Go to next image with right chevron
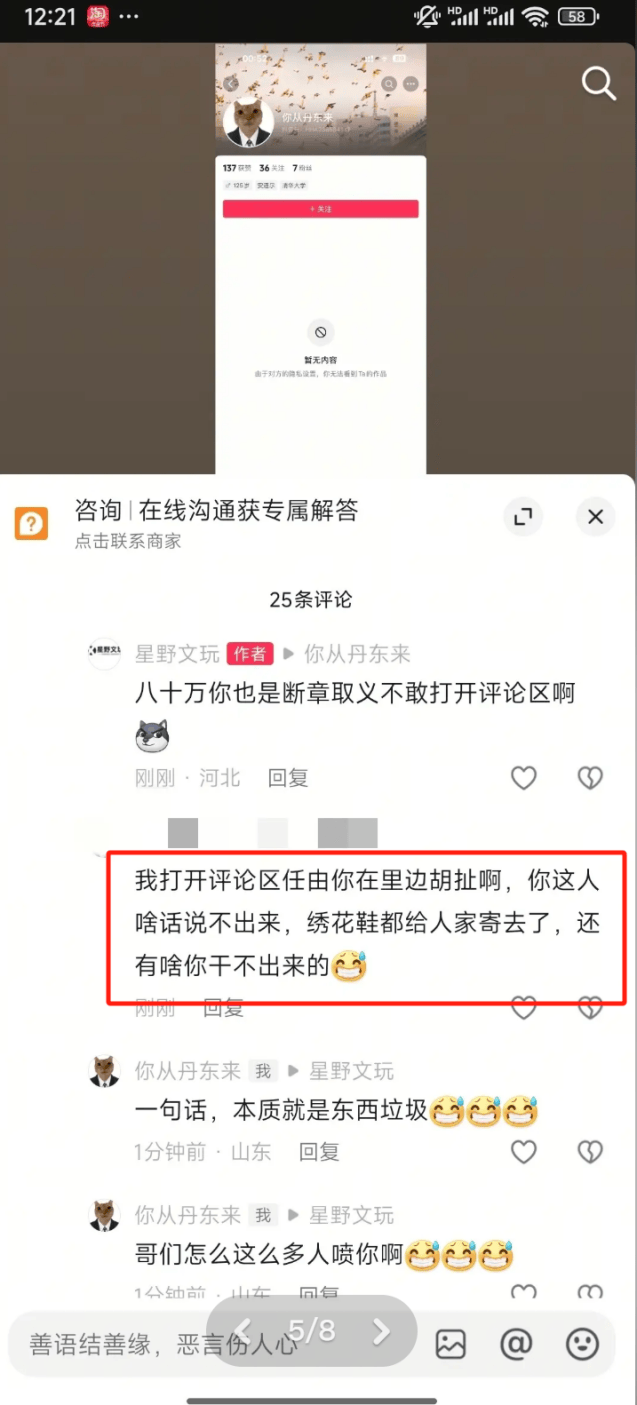 tap(381, 1330)
